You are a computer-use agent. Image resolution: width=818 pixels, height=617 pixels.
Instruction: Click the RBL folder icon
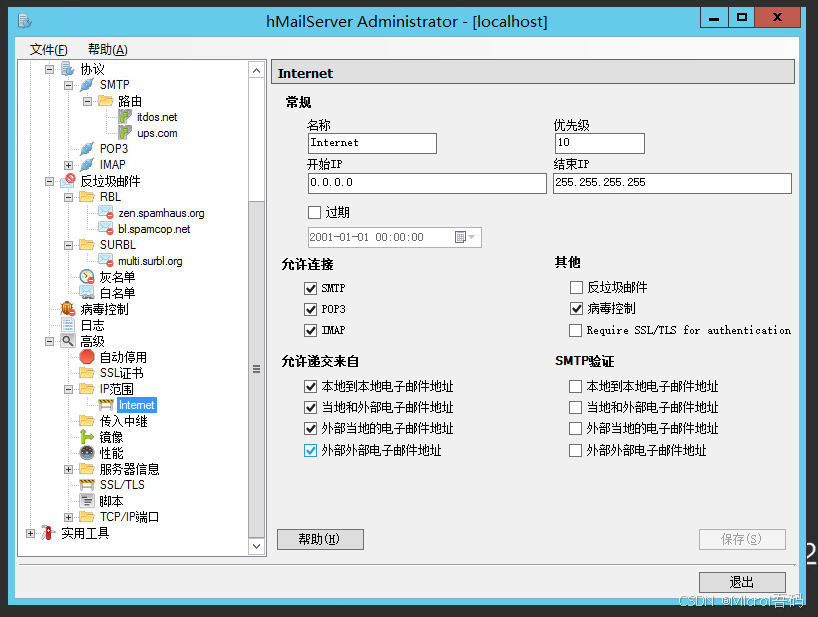(87, 197)
